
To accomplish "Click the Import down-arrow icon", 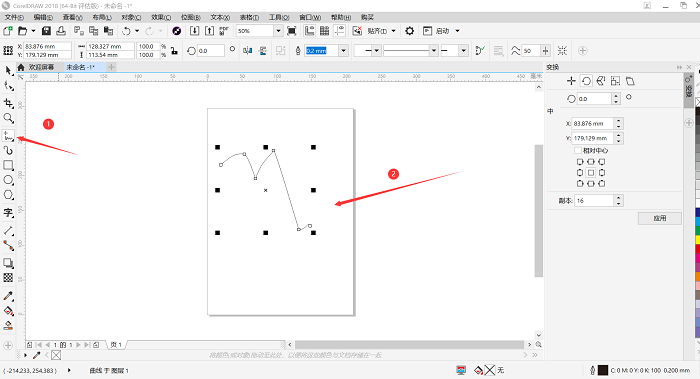I will 194,31.
